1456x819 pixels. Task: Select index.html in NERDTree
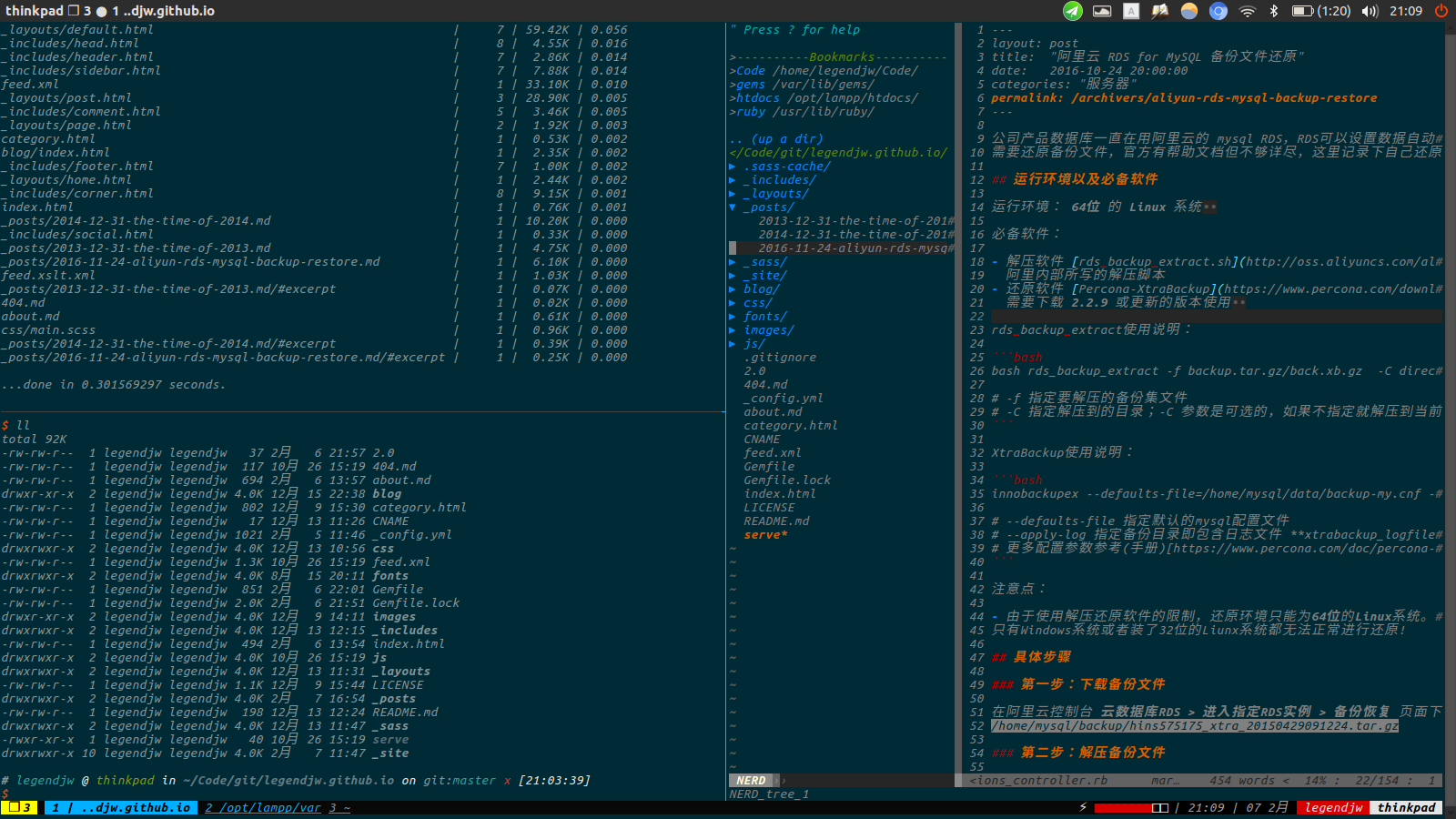(x=780, y=494)
